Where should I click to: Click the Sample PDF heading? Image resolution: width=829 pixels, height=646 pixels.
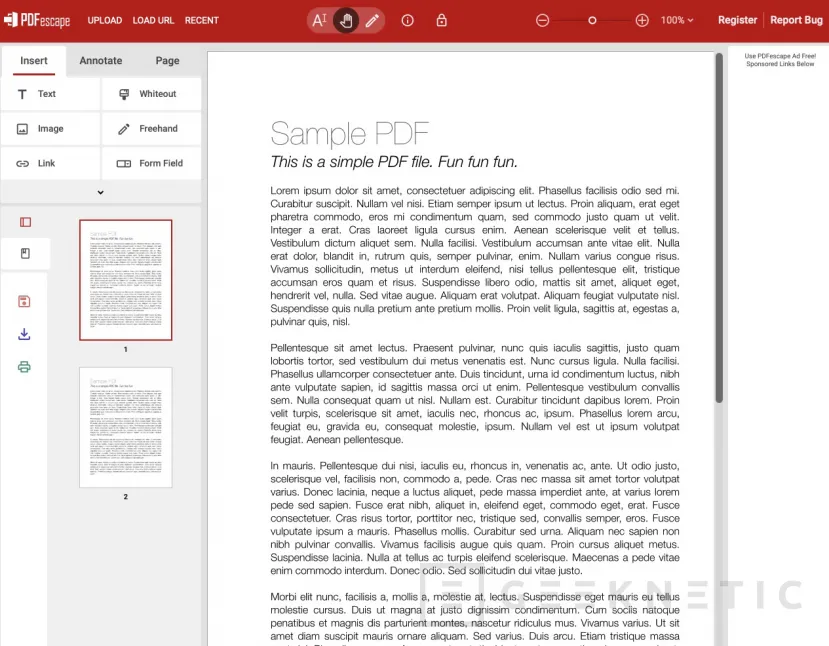(349, 133)
